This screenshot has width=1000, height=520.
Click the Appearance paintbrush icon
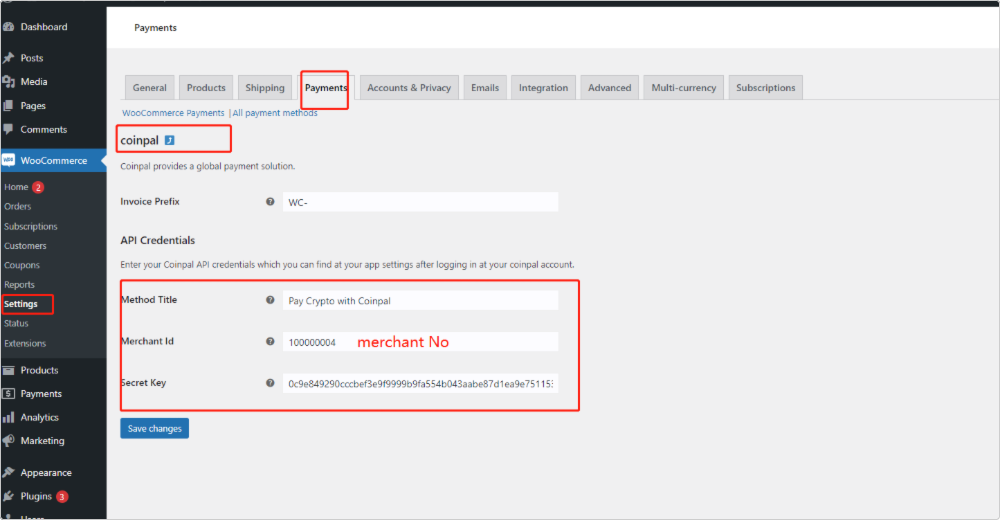tap(8, 472)
